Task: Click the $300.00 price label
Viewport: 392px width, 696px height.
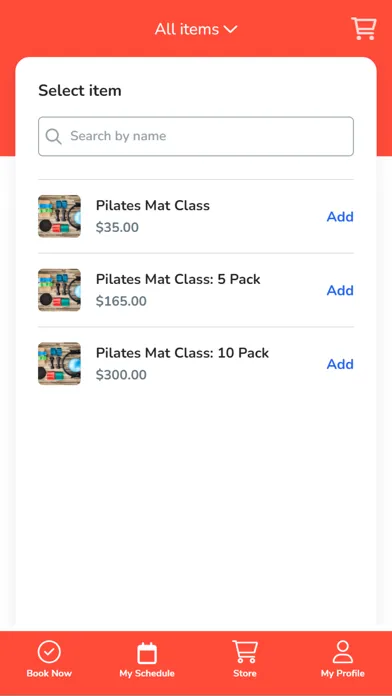Action: (x=121, y=375)
